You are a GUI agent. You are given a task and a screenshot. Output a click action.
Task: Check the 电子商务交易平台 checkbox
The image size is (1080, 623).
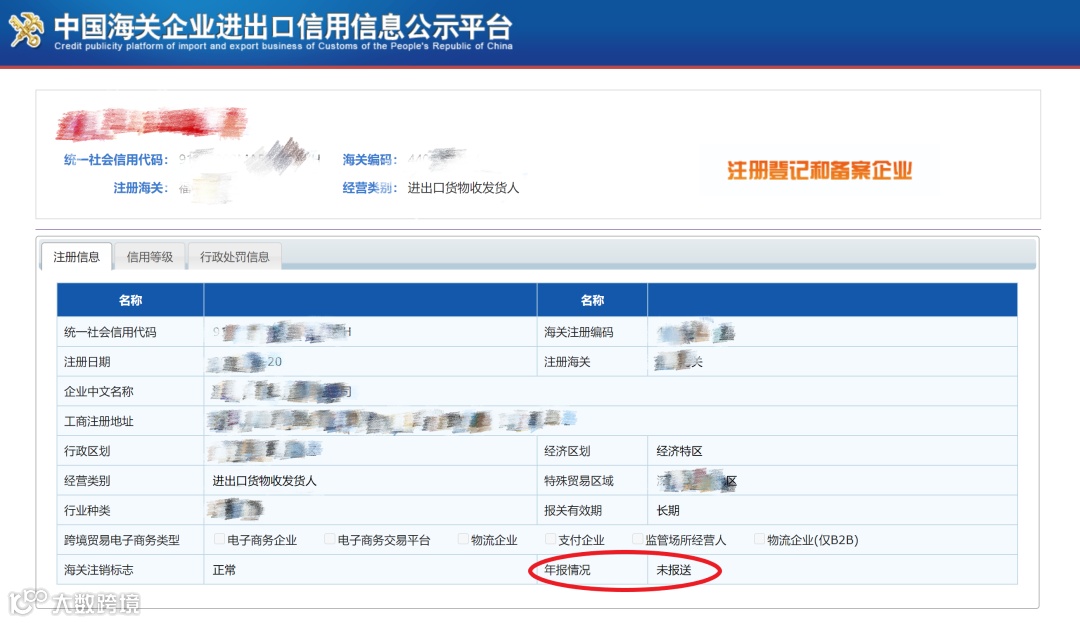click(x=329, y=539)
